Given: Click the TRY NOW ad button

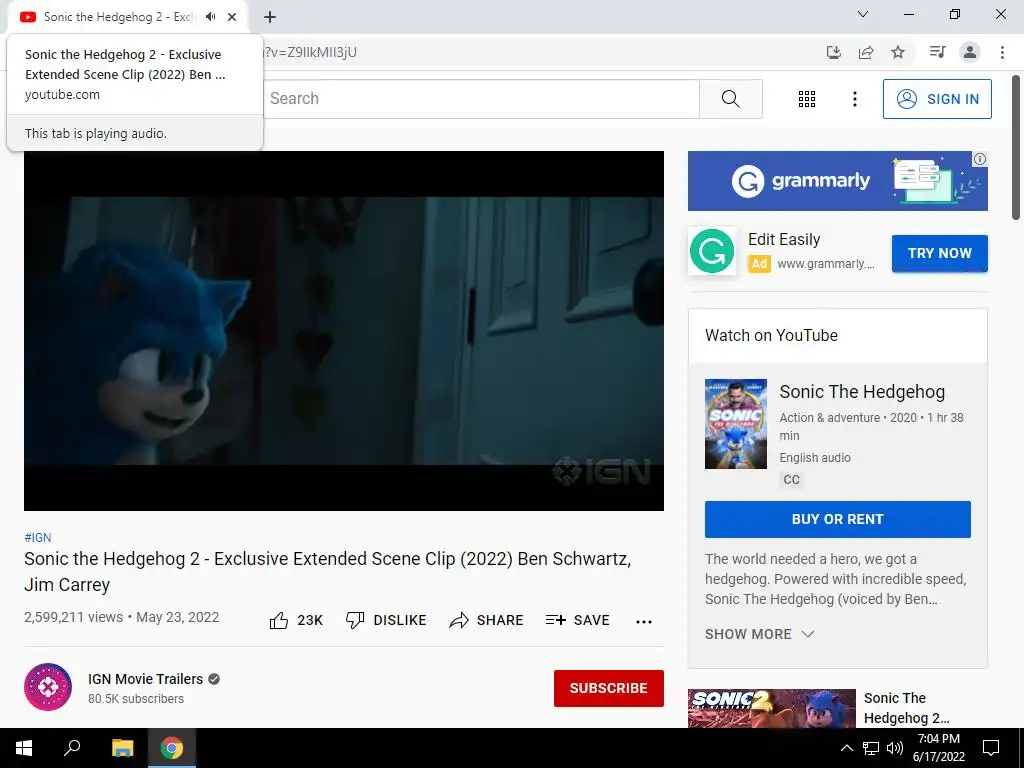Looking at the screenshot, I should pos(939,253).
